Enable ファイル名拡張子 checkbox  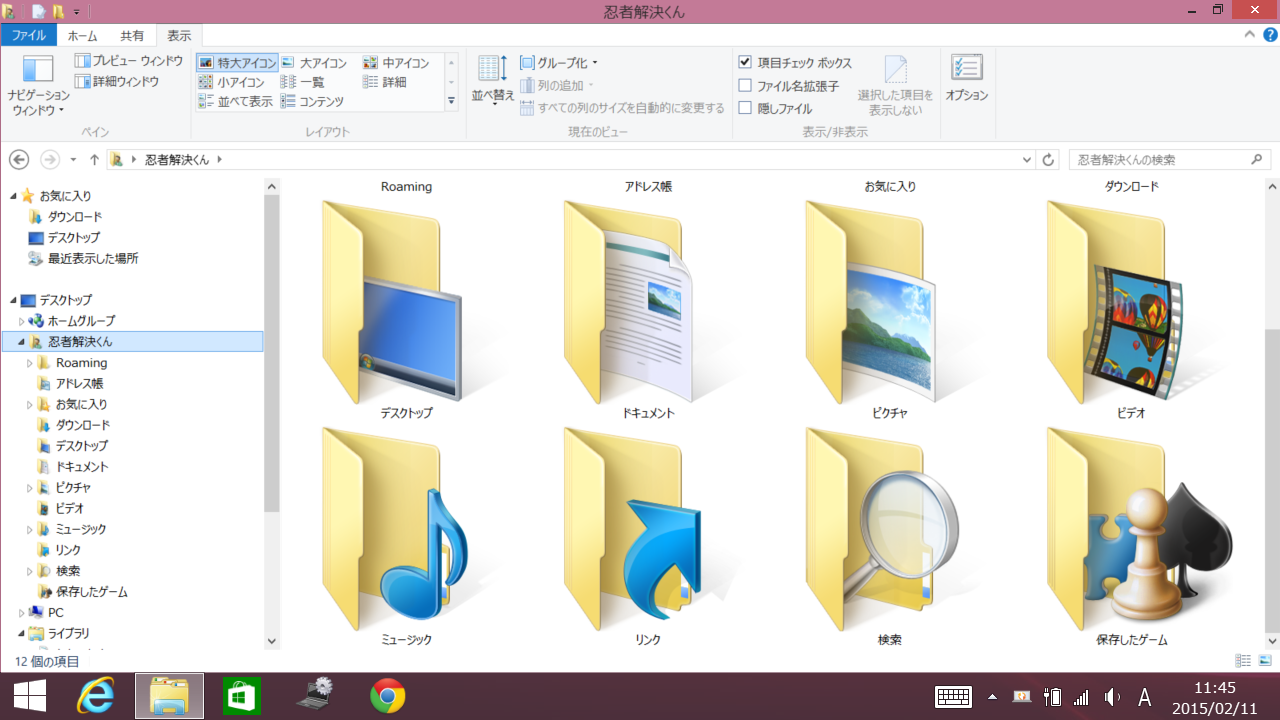tap(745, 86)
